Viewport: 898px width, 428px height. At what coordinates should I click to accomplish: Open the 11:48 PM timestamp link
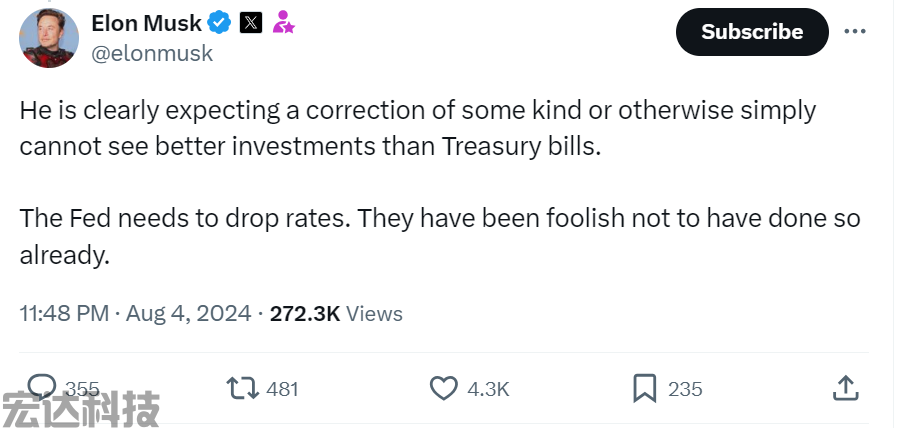[x=64, y=313]
